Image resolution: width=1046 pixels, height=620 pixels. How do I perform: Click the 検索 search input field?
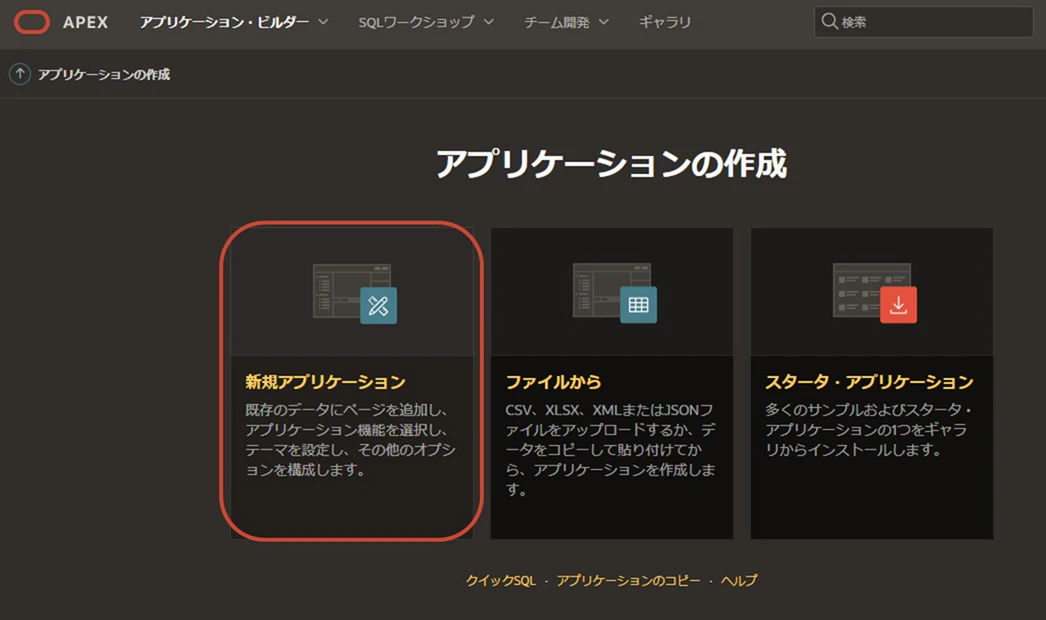923,22
